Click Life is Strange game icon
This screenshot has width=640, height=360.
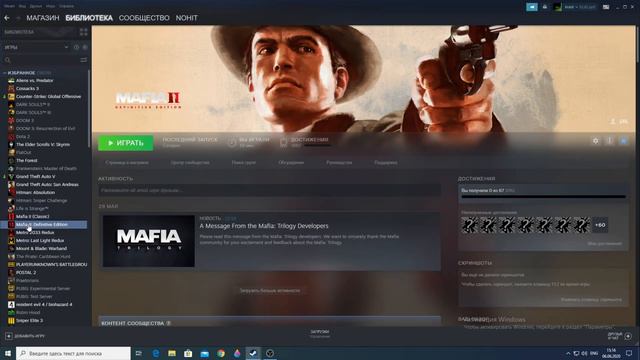[x=11, y=209]
